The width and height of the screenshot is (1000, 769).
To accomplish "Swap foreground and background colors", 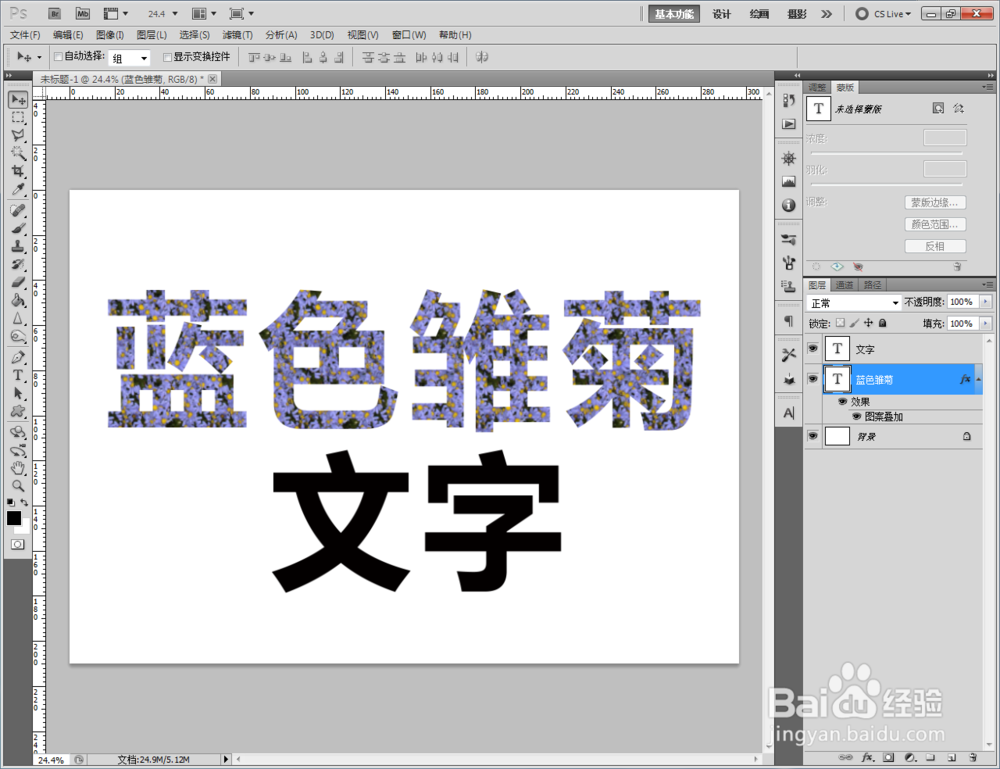I will [24, 502].
